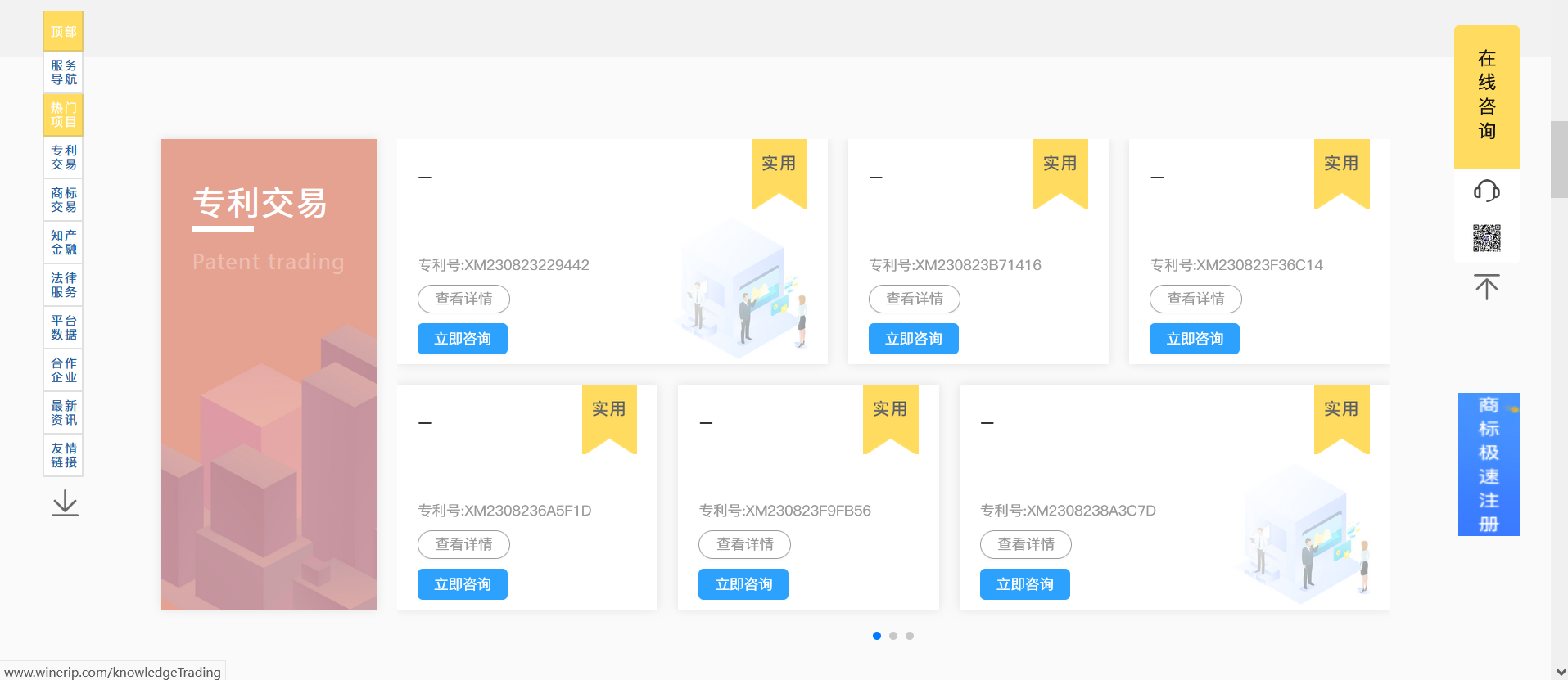Click the scroll-down arrow under left sidebar
Viewport: 1568px width, 680px height.
pos(65,503)
